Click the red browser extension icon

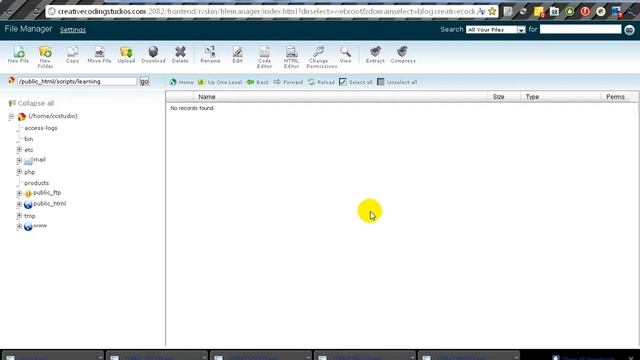click(585, 11)
